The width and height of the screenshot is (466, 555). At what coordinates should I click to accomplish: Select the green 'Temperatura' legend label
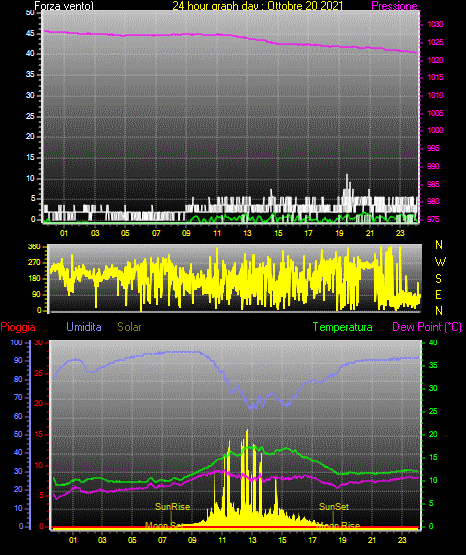(343, 327)
